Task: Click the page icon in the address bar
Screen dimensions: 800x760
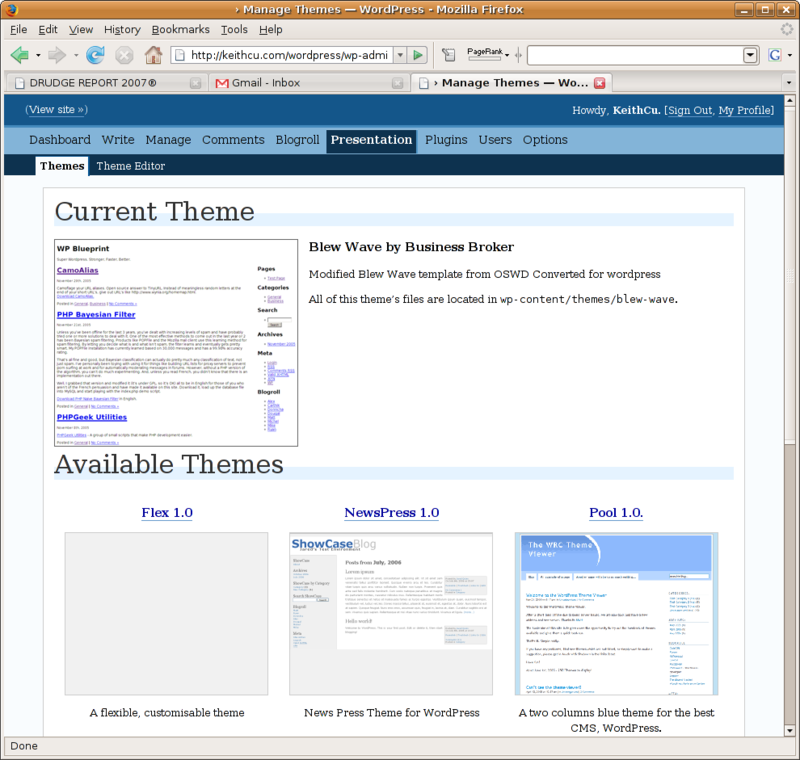Action: coord(180,55)
